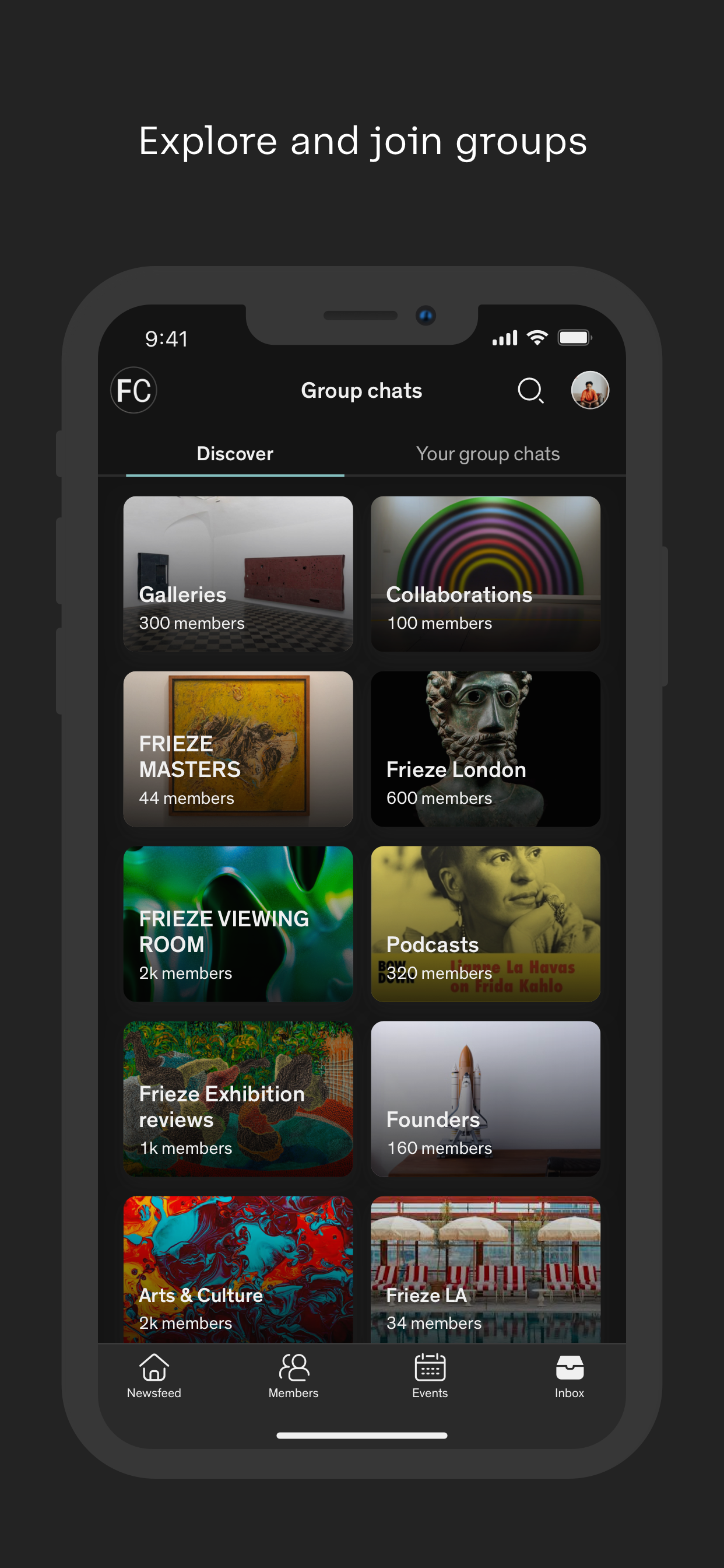
Task: Open the Frieze London group card
Action: [486, 750]
